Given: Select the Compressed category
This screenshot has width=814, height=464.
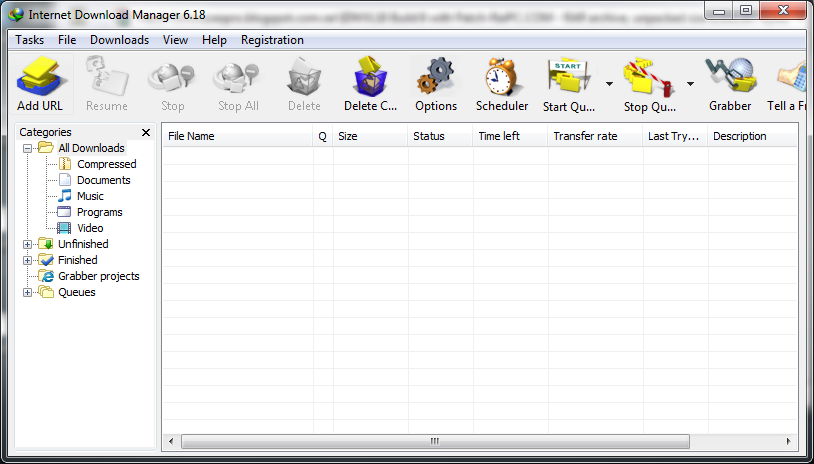Looking at the screenshot, I should pyautogui.click(x=106, y=164).
